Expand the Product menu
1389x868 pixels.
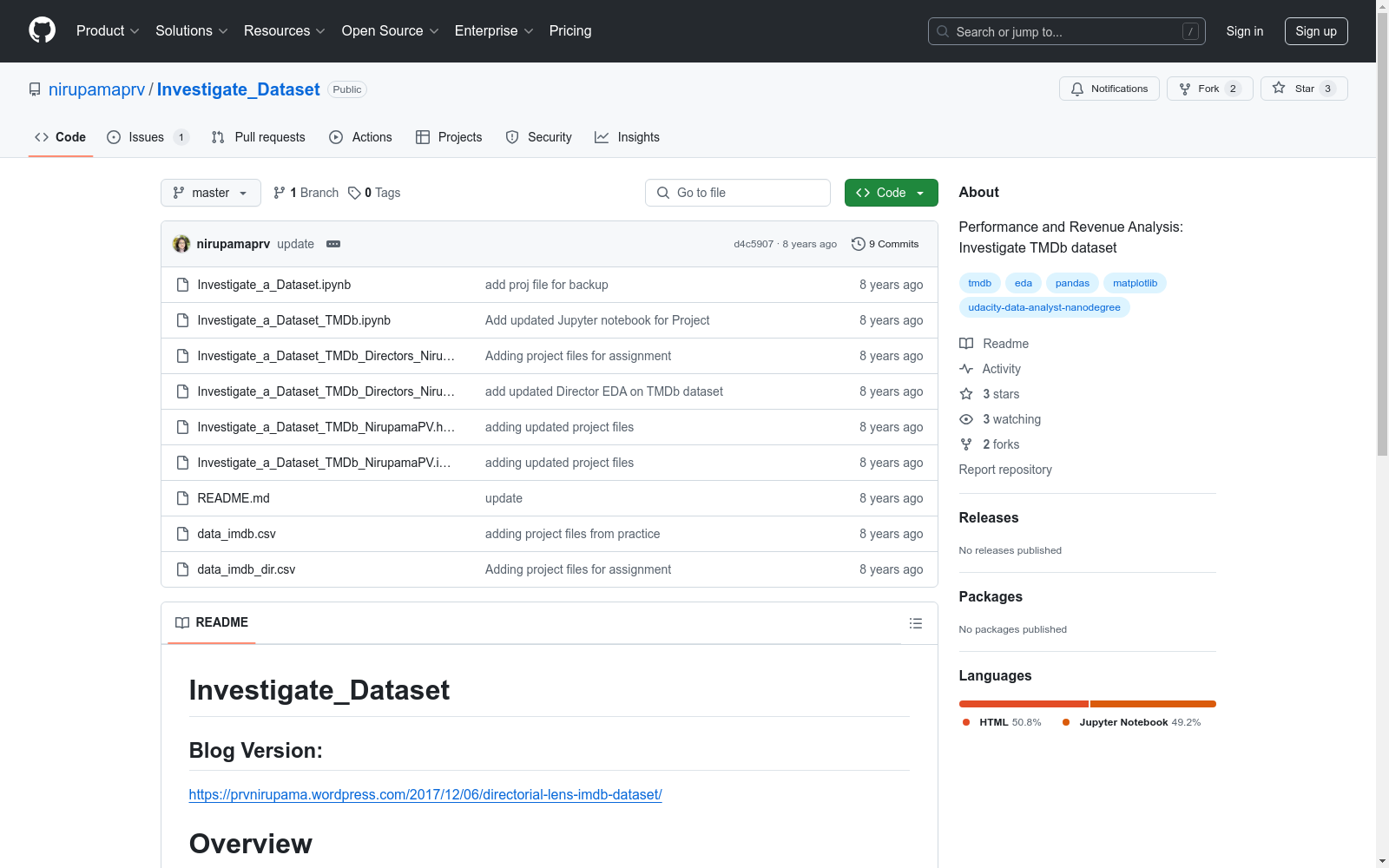pyautogui.click(x=108, y=30)
